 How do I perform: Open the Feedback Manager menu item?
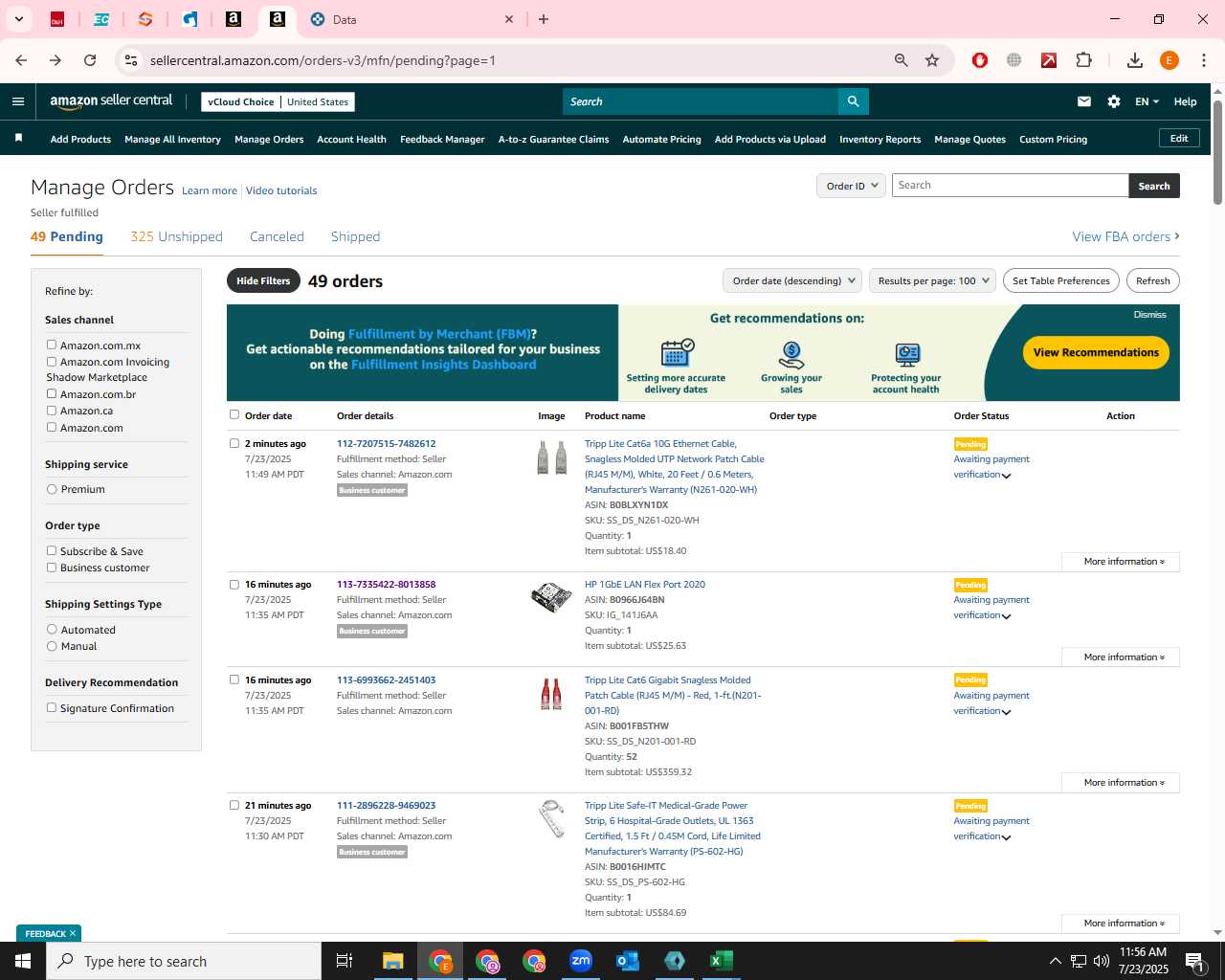(442, 139)
